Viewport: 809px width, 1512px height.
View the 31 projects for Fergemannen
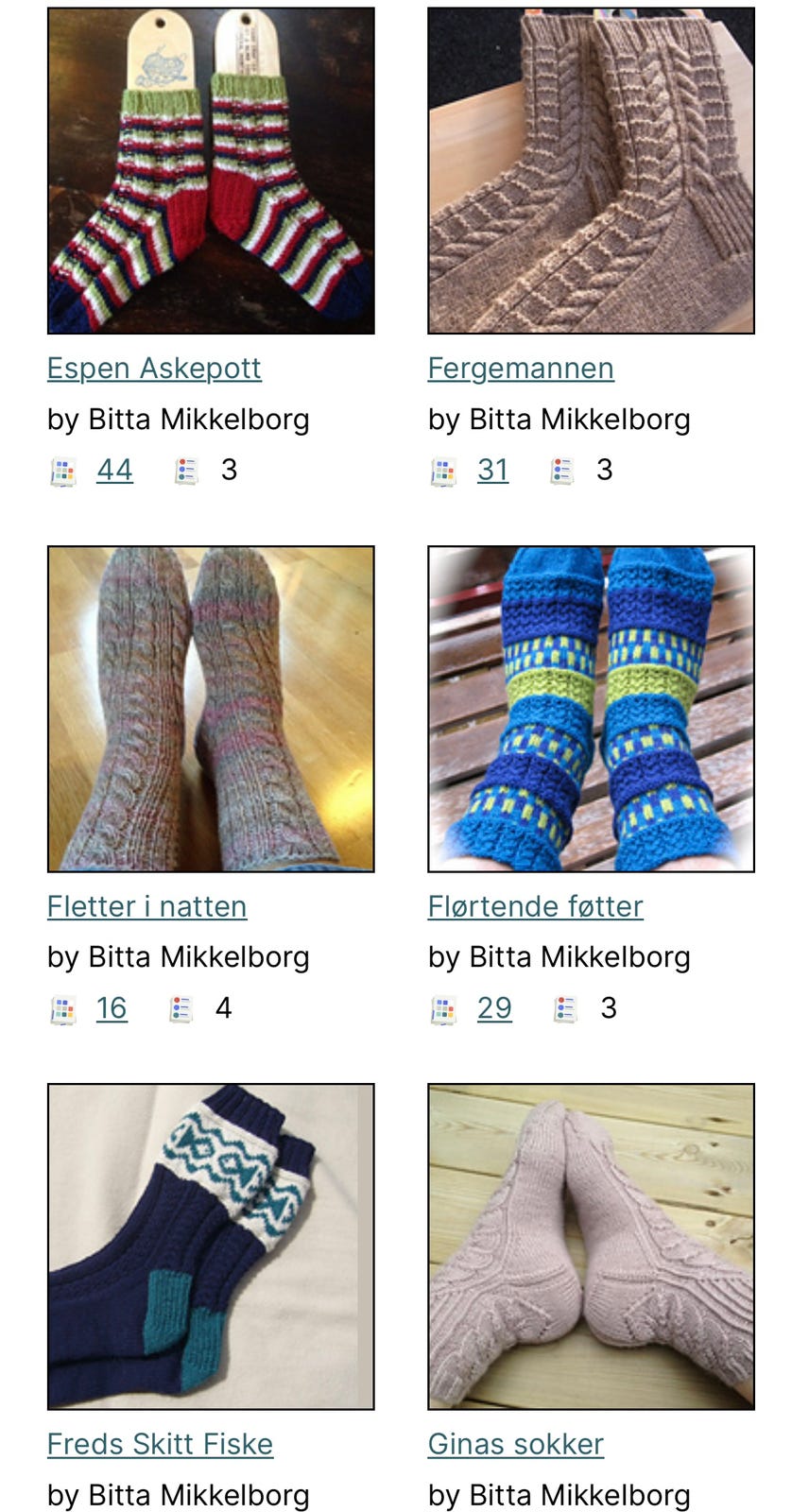492,471
